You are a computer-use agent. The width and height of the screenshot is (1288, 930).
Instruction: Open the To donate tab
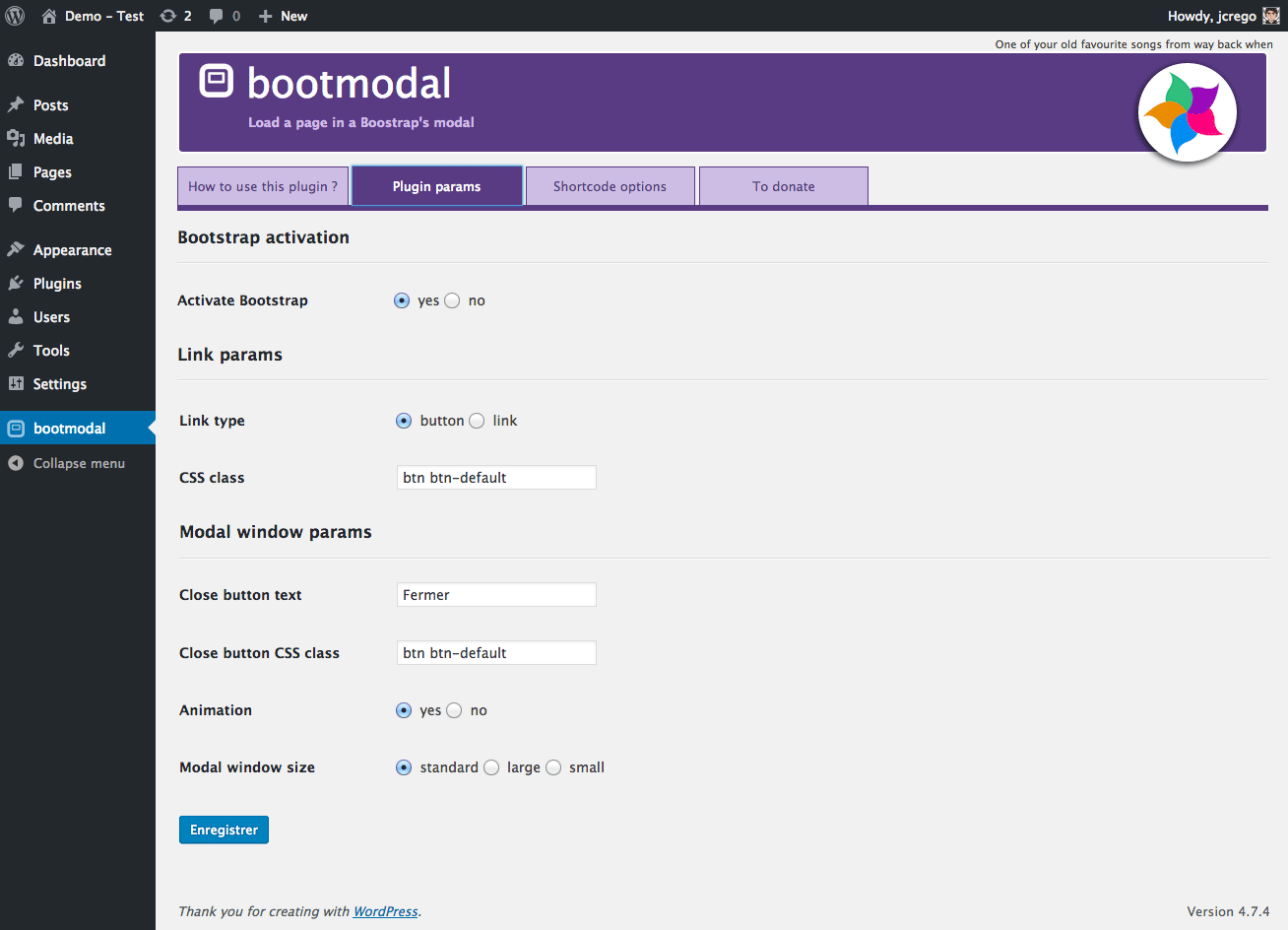pos(784,186)
